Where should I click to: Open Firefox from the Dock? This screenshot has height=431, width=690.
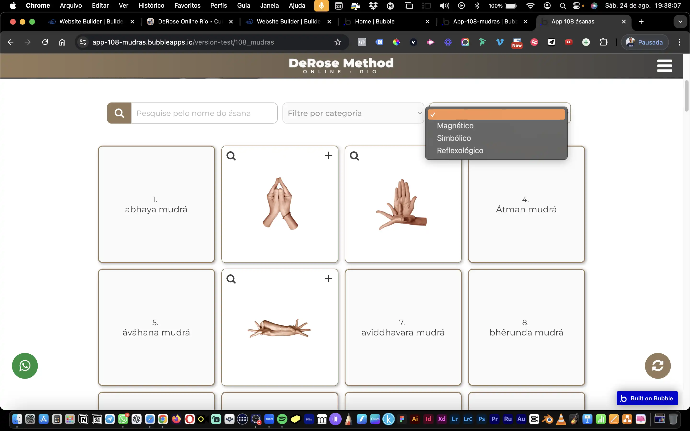(x=176, y=419)
